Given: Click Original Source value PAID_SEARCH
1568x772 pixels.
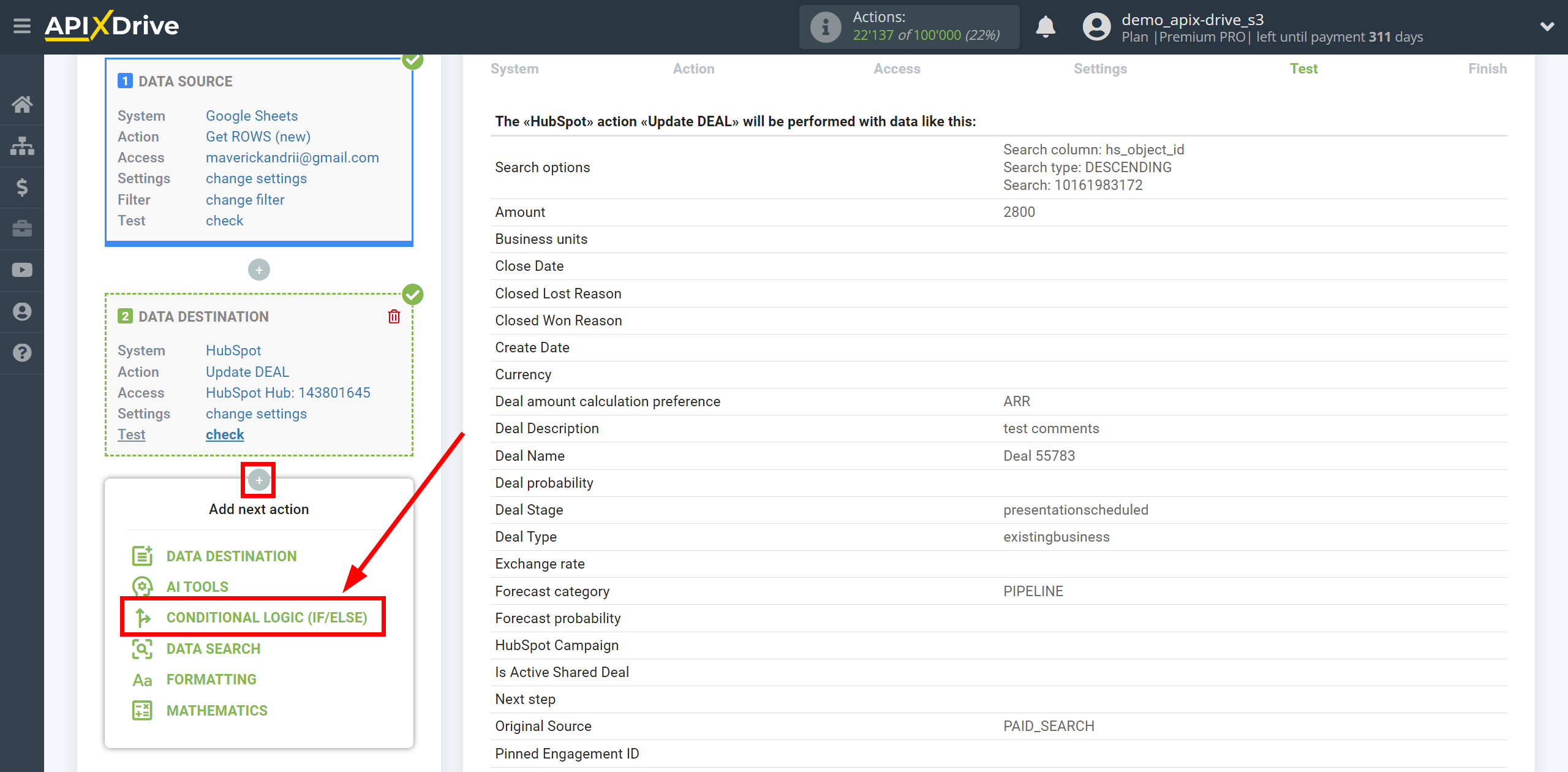Looking at the screenshot, I should [x=1049, y=726].
